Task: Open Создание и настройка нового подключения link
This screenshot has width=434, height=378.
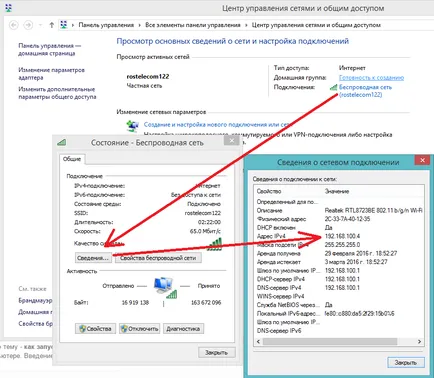Action: click(217, 125)
